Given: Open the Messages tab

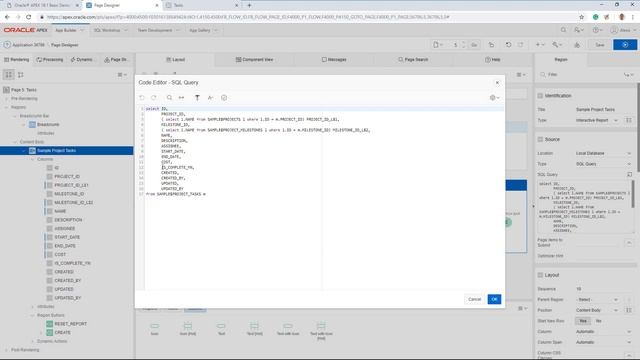Looking at the screenshot, I should (x=334, y=60).
